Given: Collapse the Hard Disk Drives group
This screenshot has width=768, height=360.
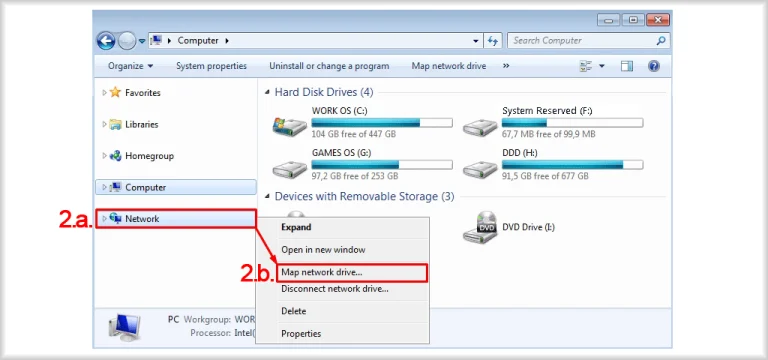Looking at the screenshot, I should click(267, 92).
